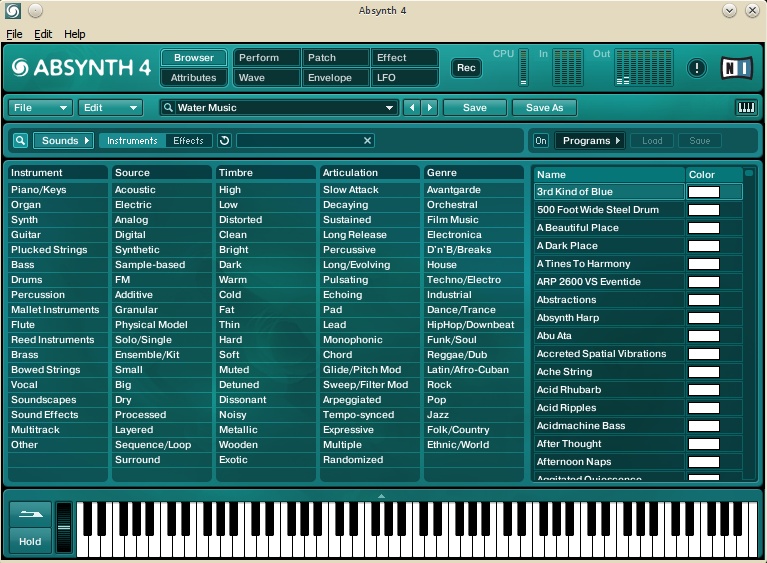Click the Absynth window title bar icon

pyautogui.click(x=13, y=11)
